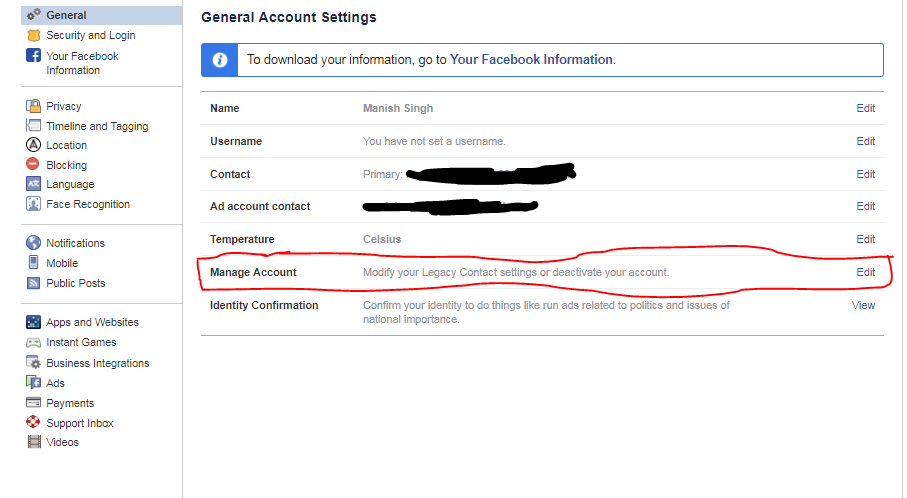Click the Public Posts feed icon
Screen dimensions: 907x498
pyautogui.click(x=34, y=283)
